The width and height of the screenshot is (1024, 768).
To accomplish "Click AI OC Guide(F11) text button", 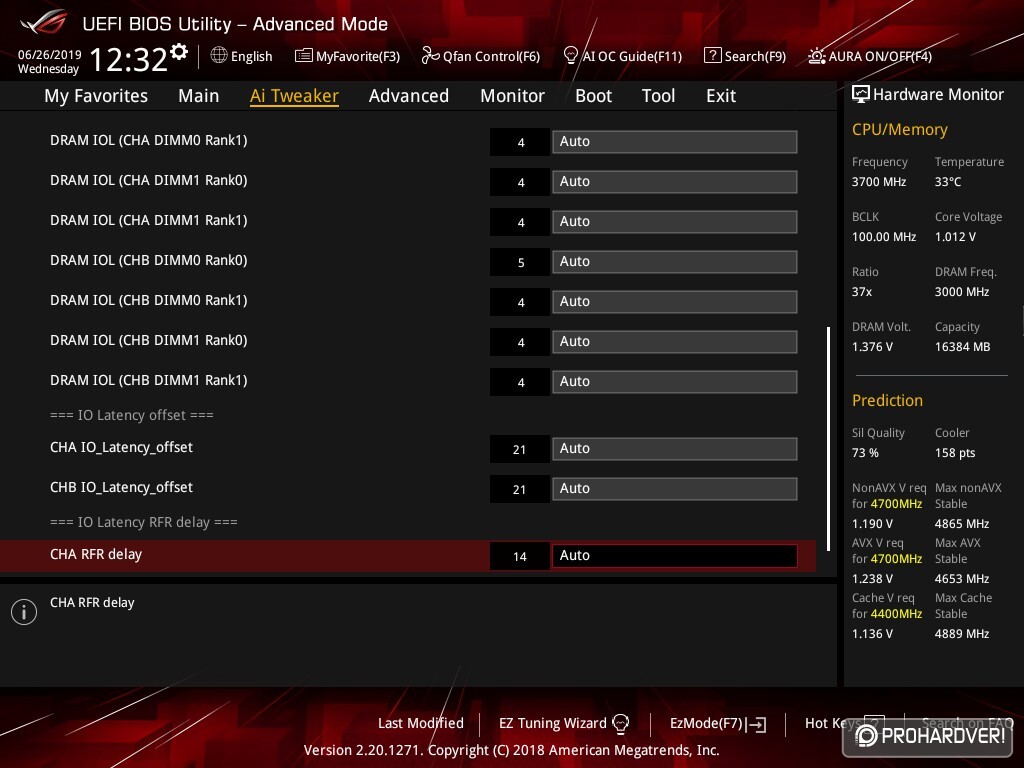I will (x=632, y=56).
